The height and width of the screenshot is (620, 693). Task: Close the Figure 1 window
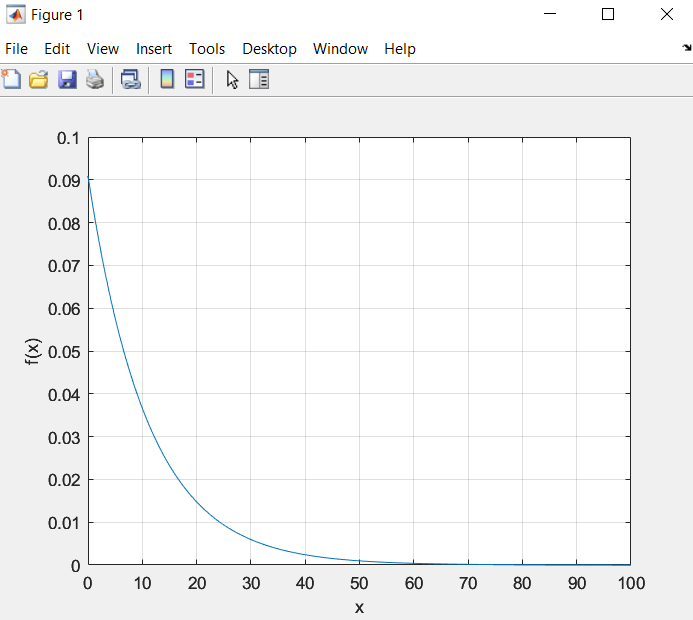(x=666, y=14)
